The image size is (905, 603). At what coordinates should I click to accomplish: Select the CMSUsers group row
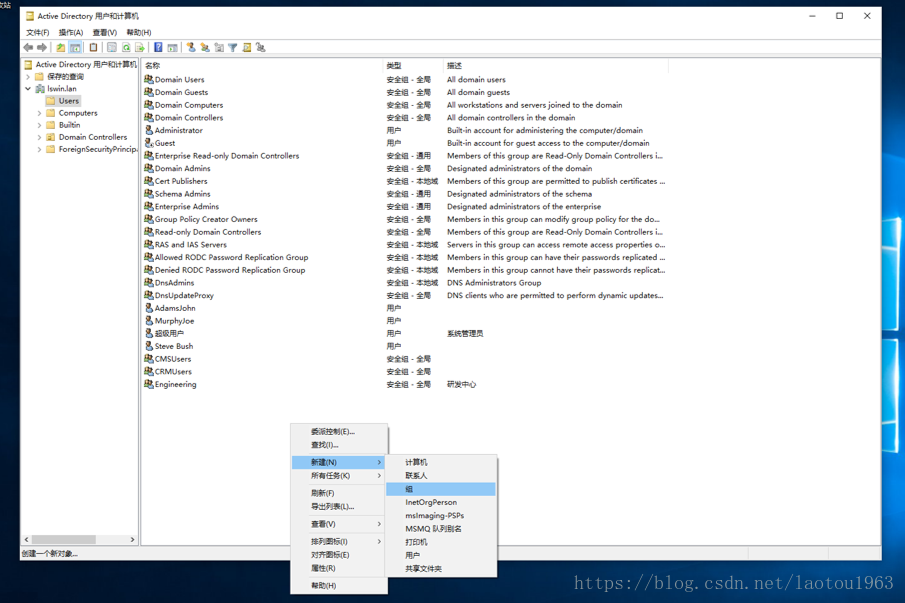tap(404, 359)
